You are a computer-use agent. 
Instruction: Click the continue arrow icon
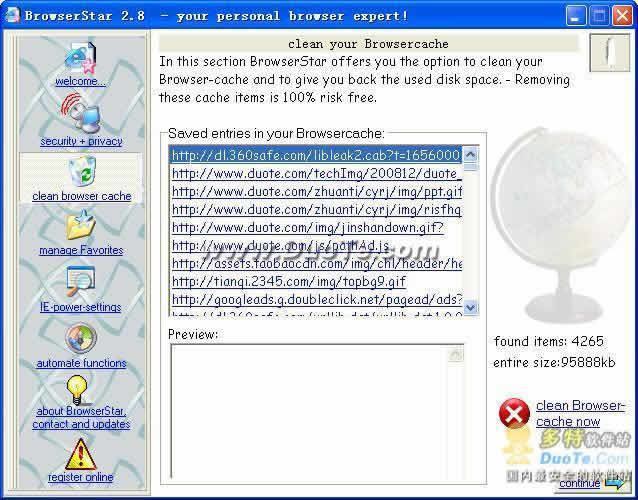pos(615,483)
